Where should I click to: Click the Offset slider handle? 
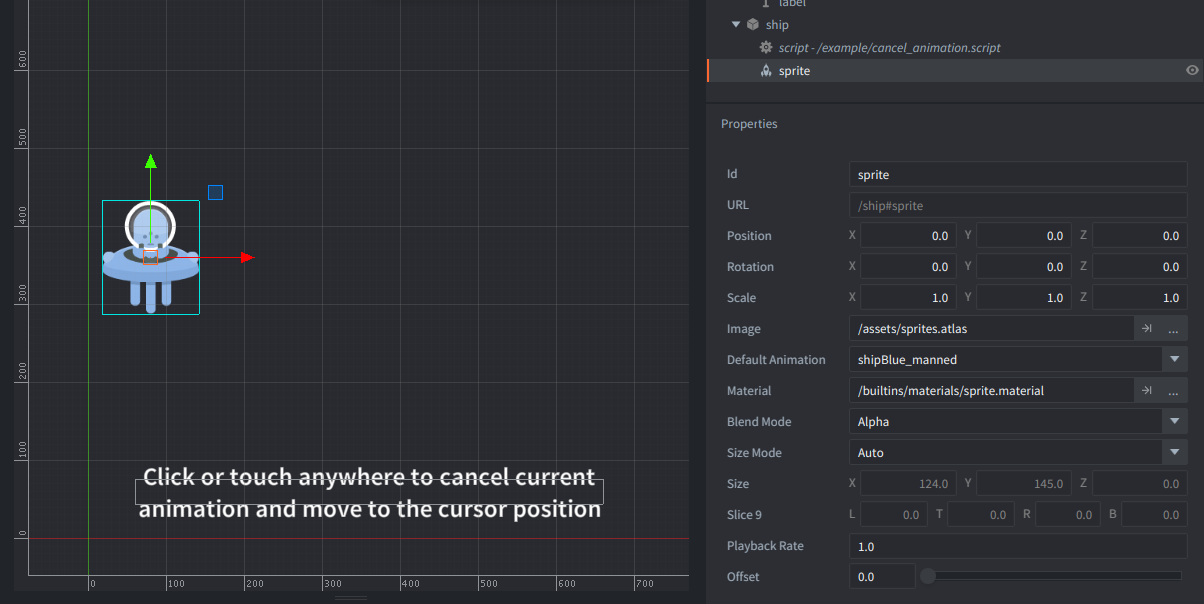click(x=928, y=576)
